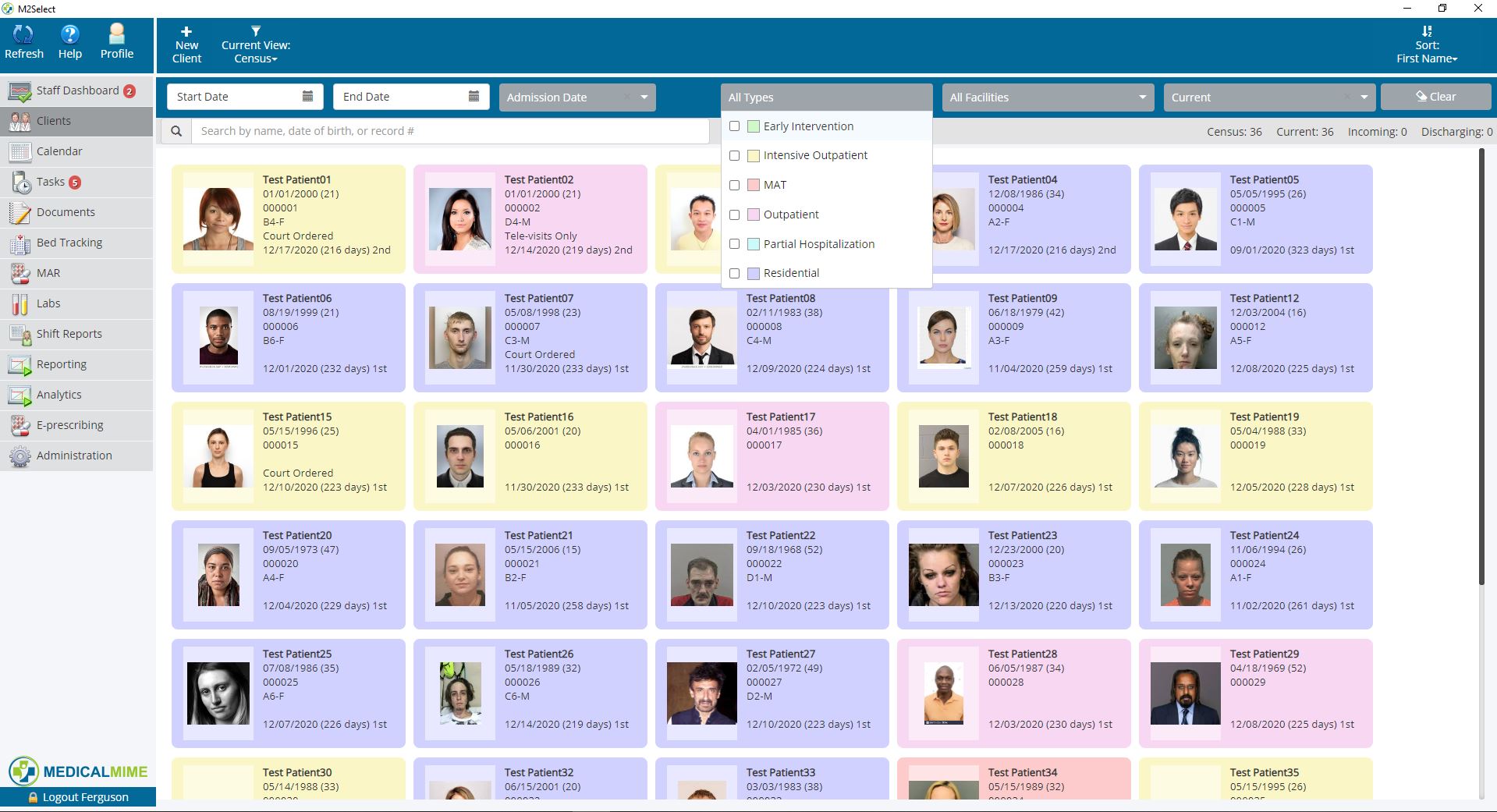This screenshot has width=1497, height=812.
Task: Open the E-prescribing section
Action: (70, 424)
